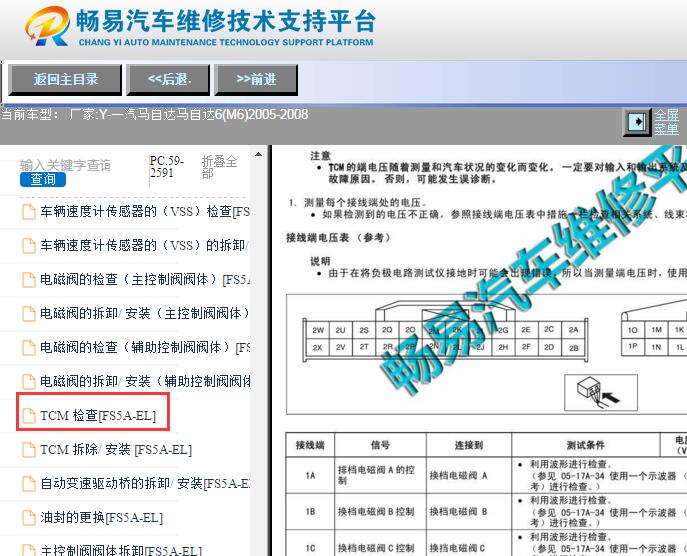Image resolution: width=687 pixels, height=556 pixels.
Task: Click the sidebar scroll-up arrow
Action: (259, 154)
